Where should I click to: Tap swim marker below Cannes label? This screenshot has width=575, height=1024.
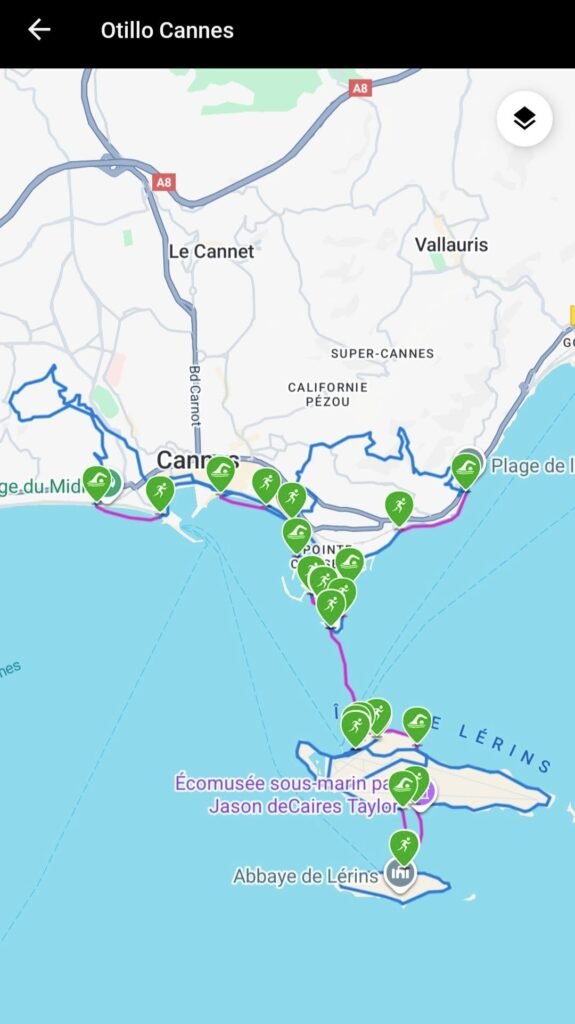(221, 473)
